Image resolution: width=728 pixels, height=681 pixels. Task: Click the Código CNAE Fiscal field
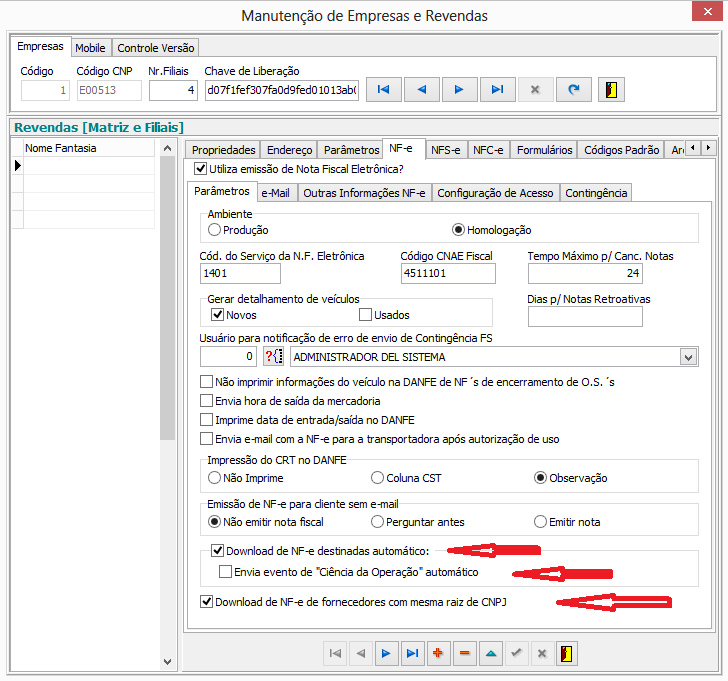(448, 273)
